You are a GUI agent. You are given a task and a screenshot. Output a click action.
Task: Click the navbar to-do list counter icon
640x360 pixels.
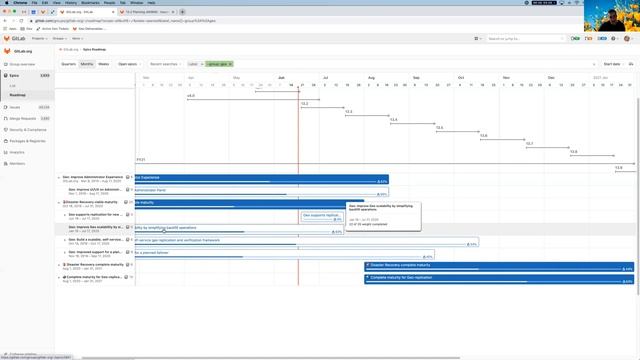(602, 38)
